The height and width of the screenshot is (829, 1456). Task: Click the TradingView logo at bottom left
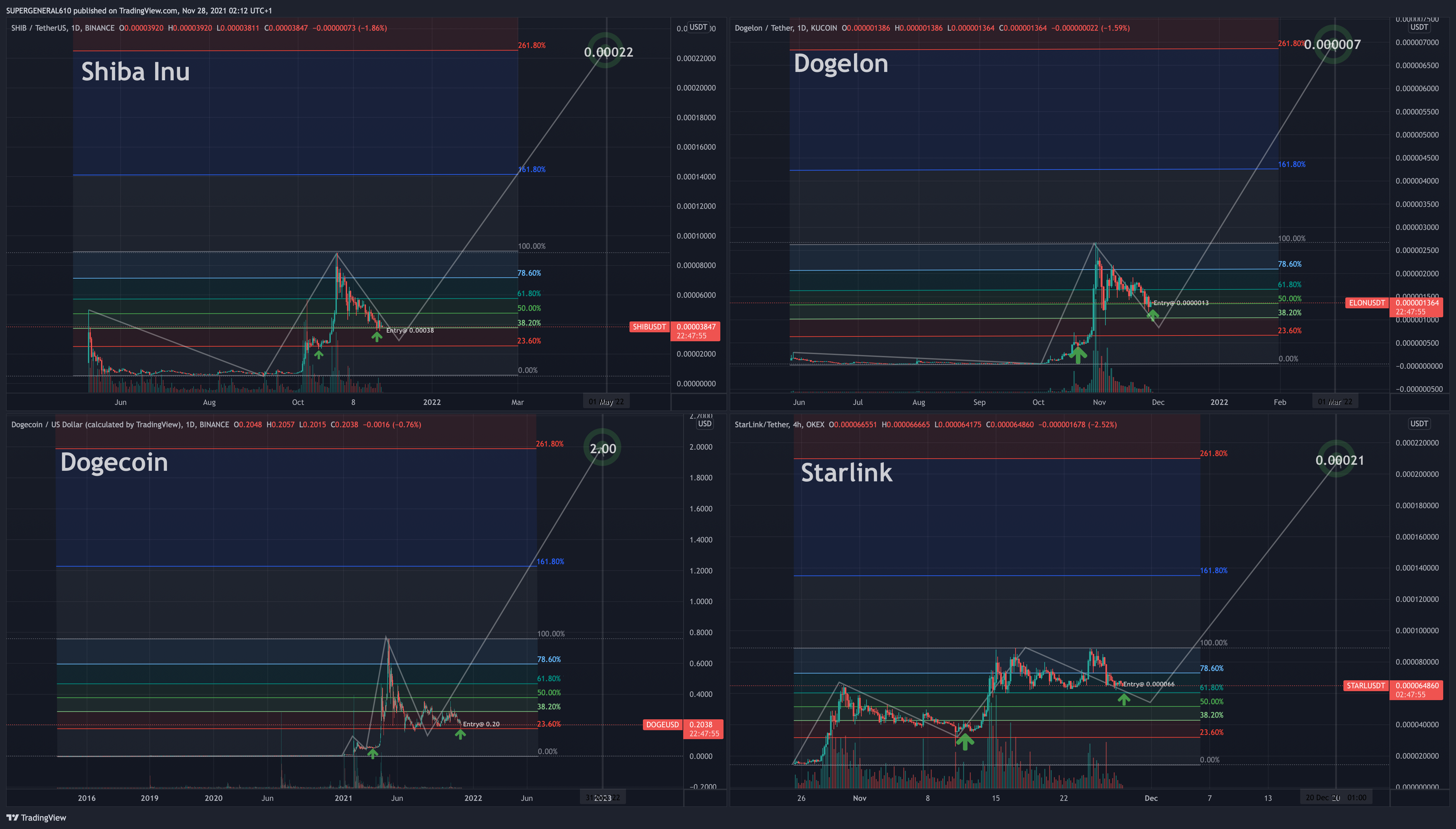[x=36, y=817]
